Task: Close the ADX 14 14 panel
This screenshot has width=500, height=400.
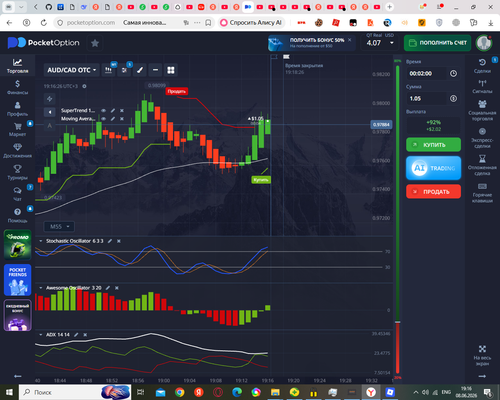Action: coord(85,335)
